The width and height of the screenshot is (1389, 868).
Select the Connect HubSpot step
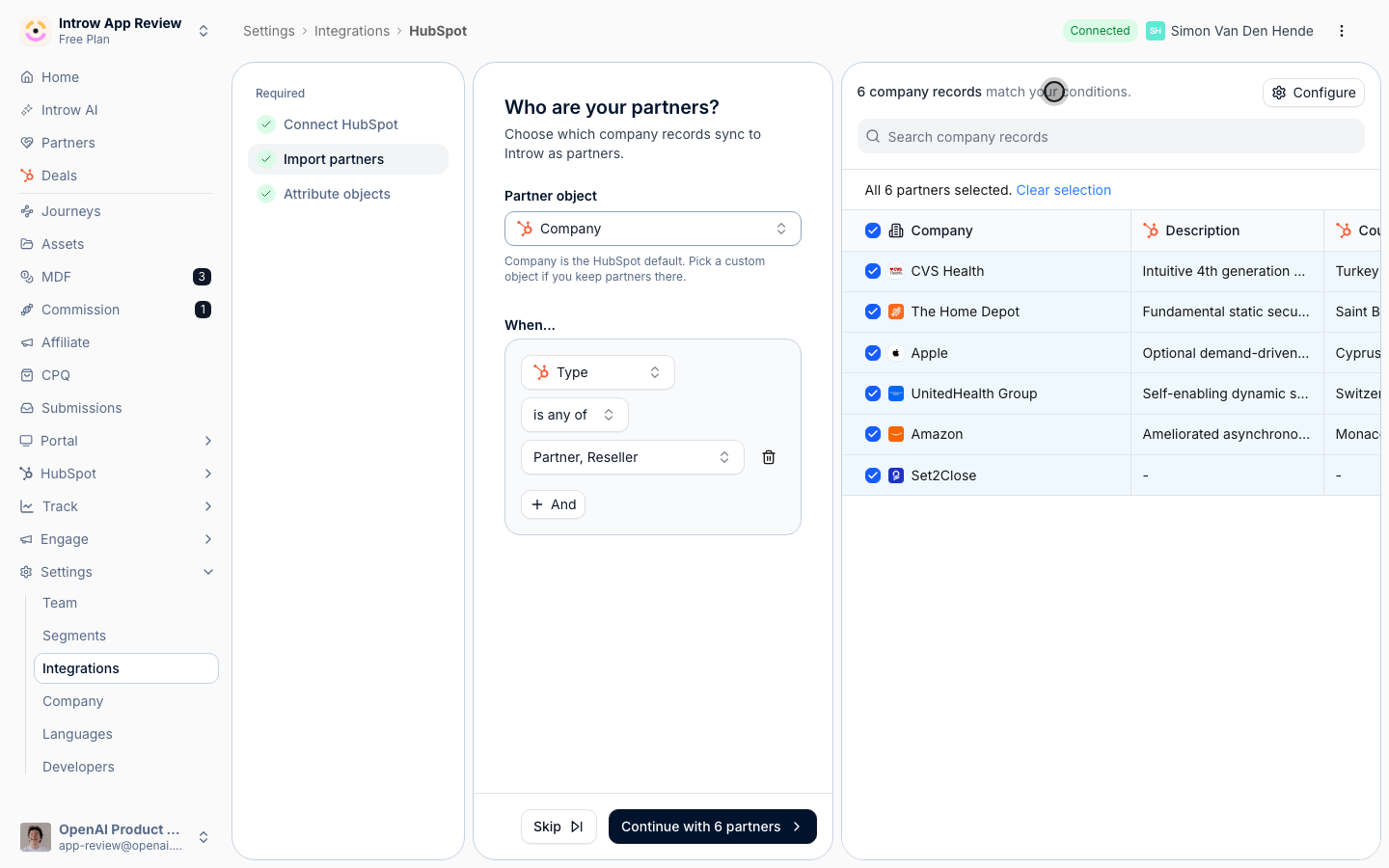(348, 124)
